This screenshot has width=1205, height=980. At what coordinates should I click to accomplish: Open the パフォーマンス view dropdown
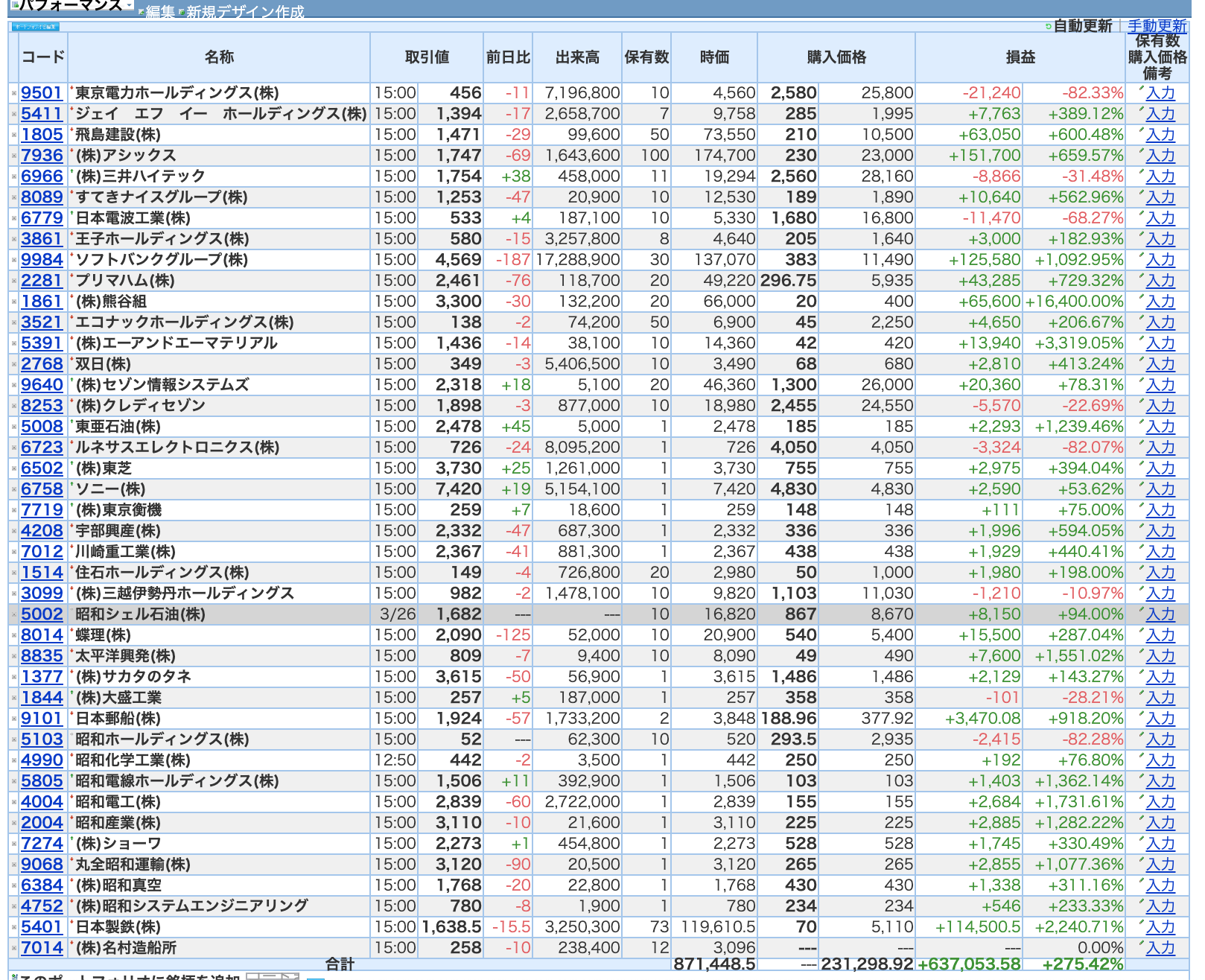pos(71,6)
